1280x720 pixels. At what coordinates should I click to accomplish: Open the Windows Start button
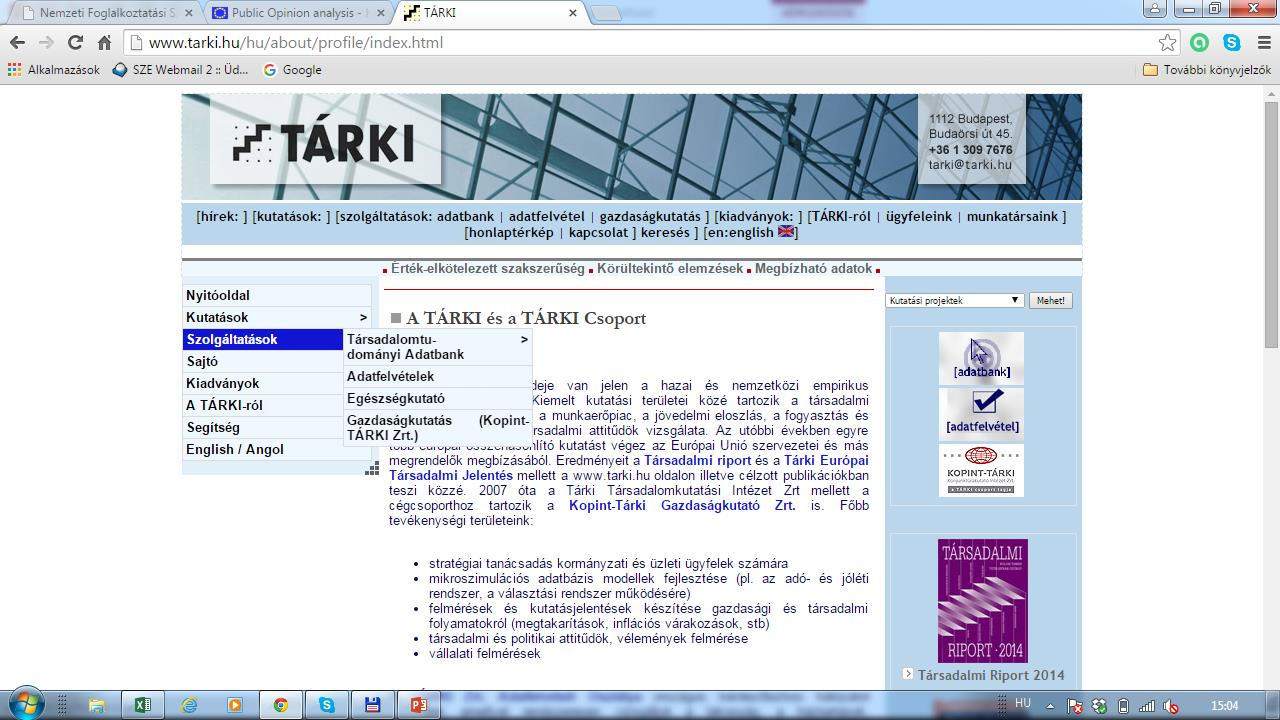[x=25, y=705]
